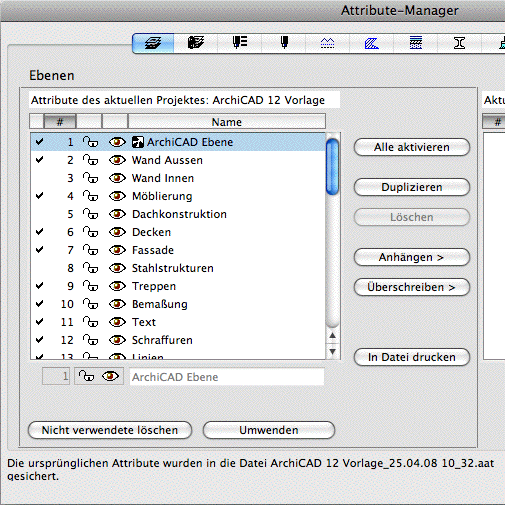
Task: Toggle lock icon for Fassade layer
Action: pos(90,250)
